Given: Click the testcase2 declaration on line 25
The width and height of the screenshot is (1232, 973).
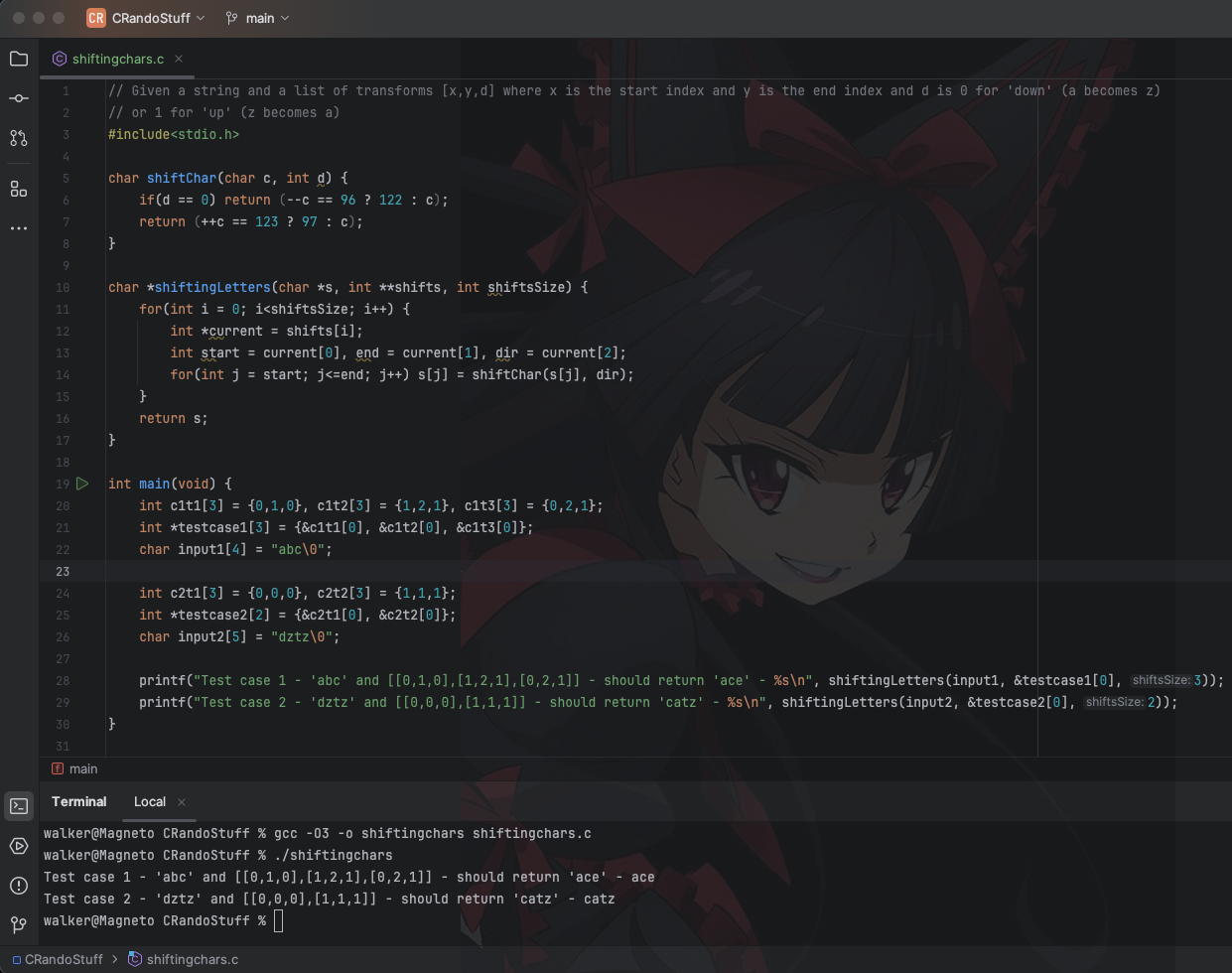Looking at the screenshot, I should pyautogui.click(x=298, y=615).
